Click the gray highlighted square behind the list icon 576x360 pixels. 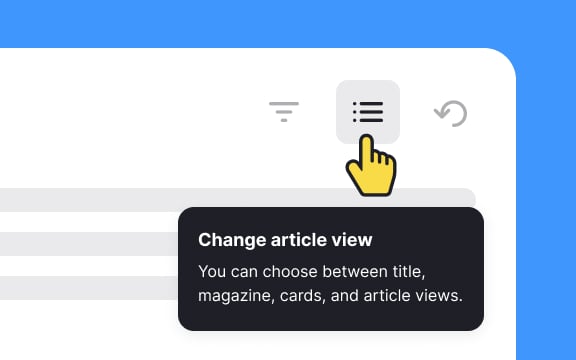click(x=368, y=112)
